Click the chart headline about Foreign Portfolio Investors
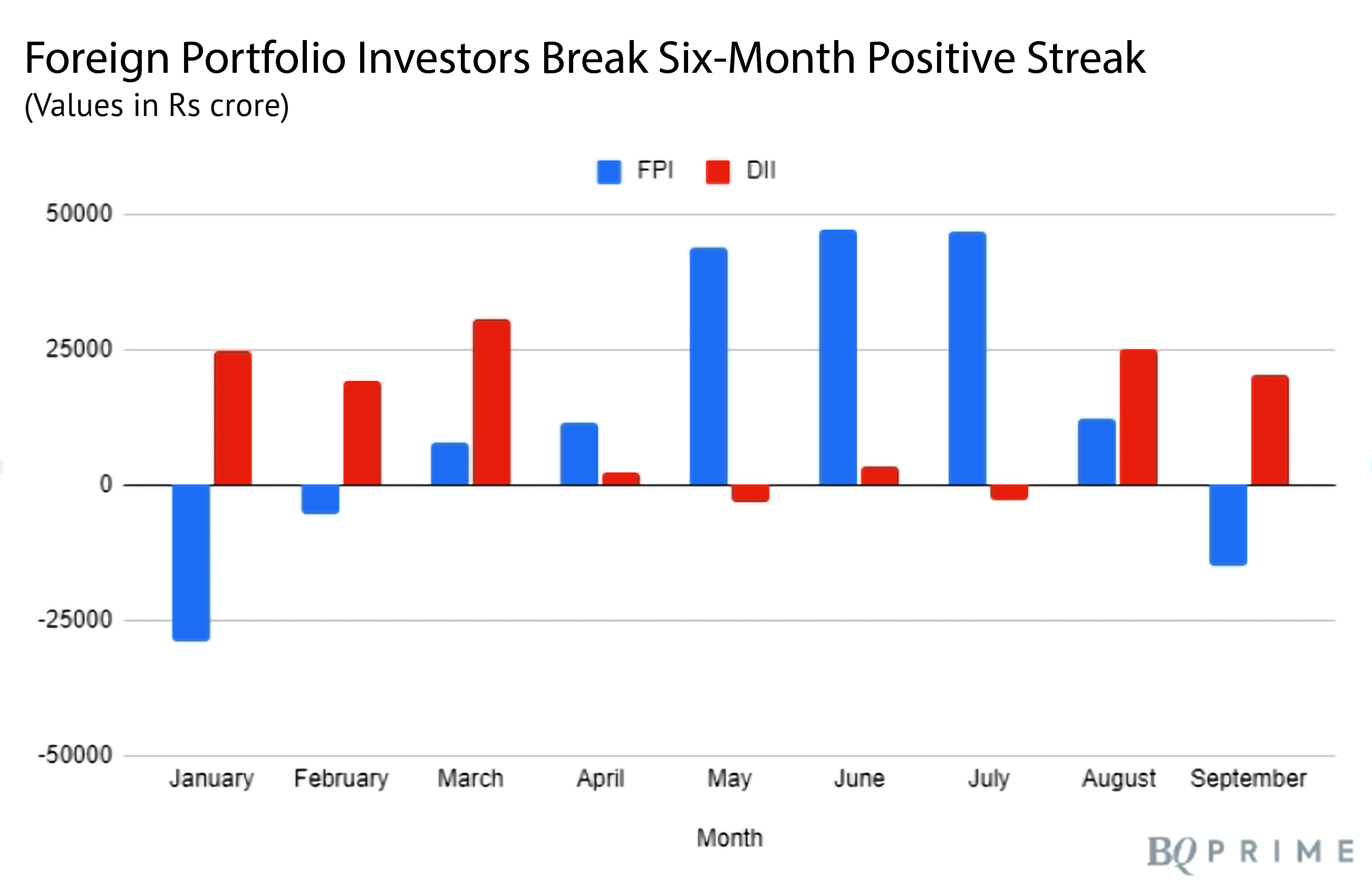This screenshot has width=1372, height=886. pos(584,59)
